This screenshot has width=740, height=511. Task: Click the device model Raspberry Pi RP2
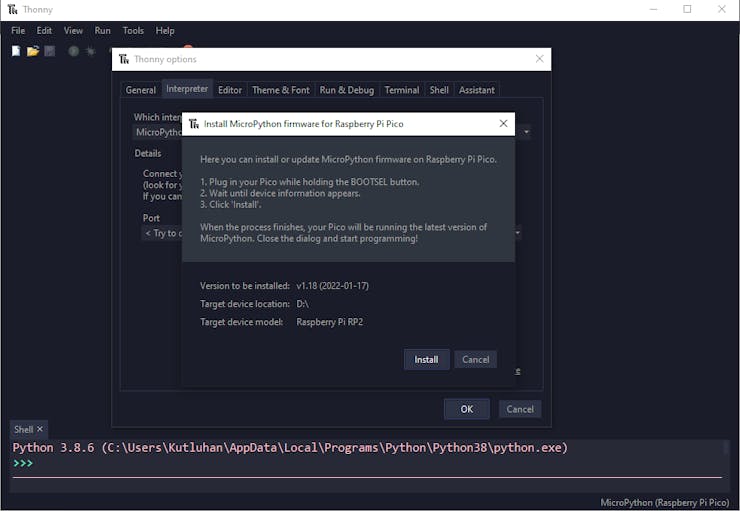[x=329, y=322]
